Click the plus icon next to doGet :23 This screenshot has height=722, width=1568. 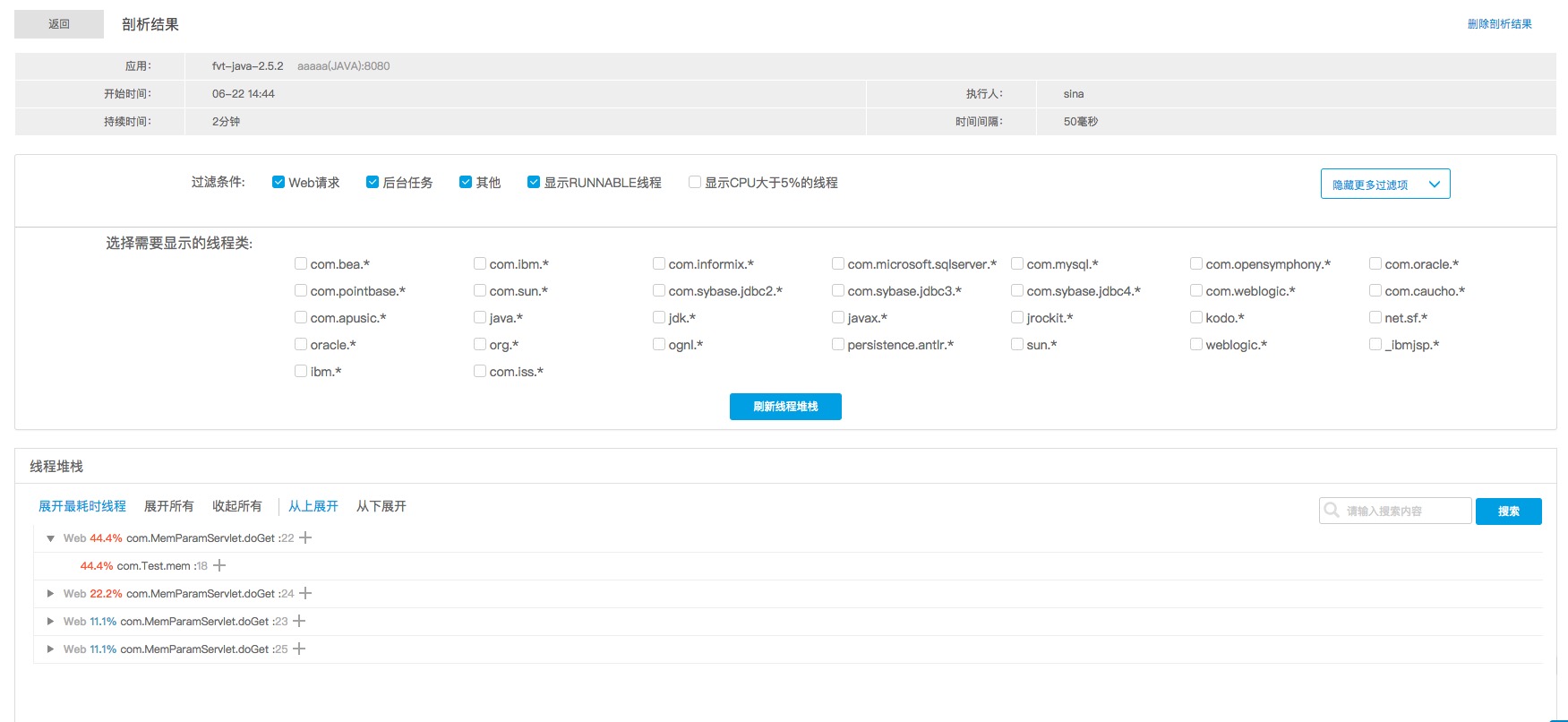(300, 621)
